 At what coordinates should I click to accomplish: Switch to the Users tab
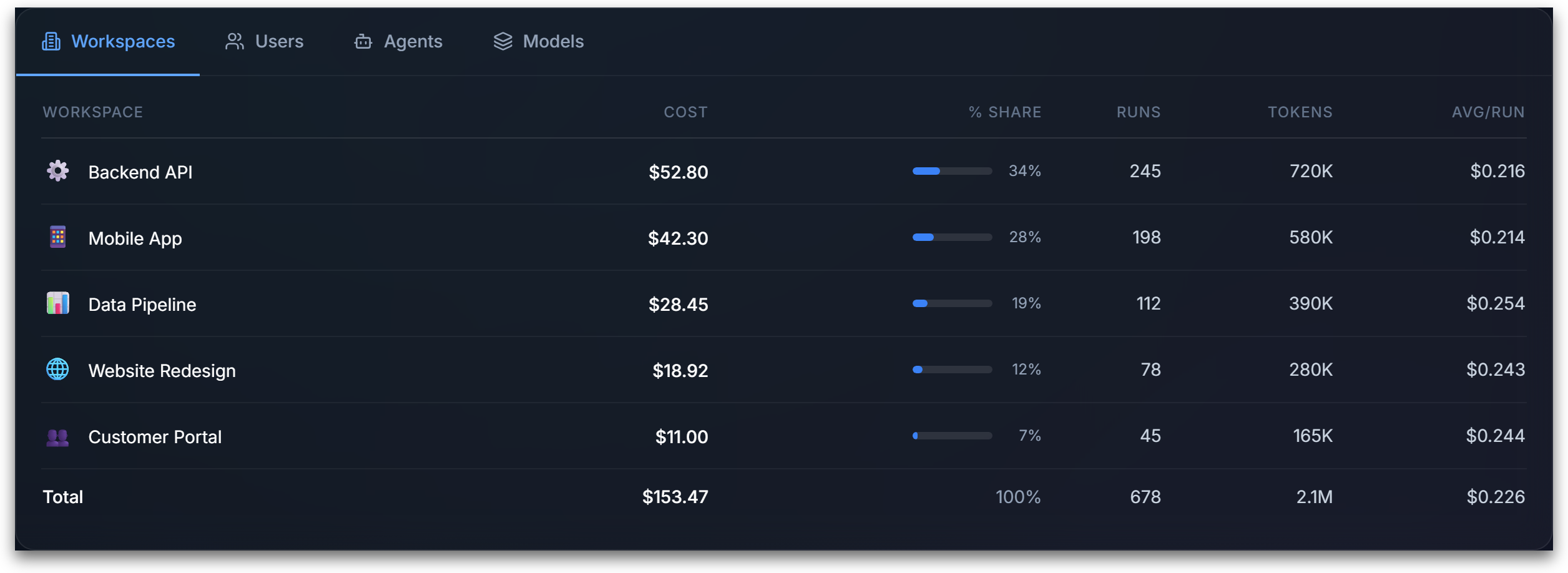(x=265, y=41)
